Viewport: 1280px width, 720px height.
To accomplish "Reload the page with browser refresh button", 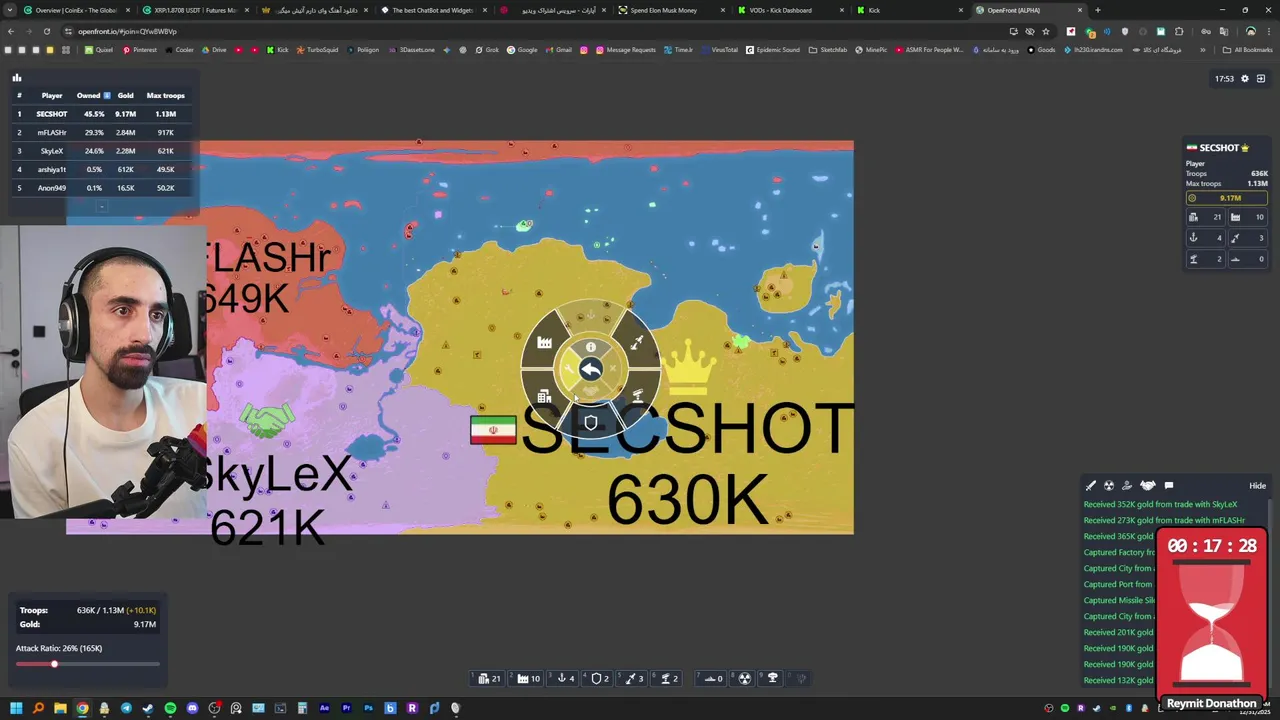I will click(46, 31).
